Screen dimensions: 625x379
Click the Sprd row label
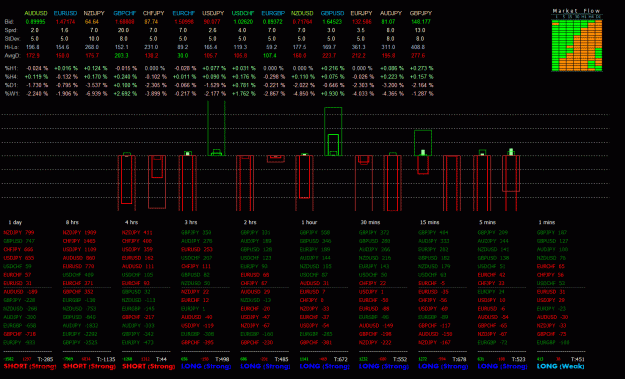pyautogui.click(x=11, y=30)
